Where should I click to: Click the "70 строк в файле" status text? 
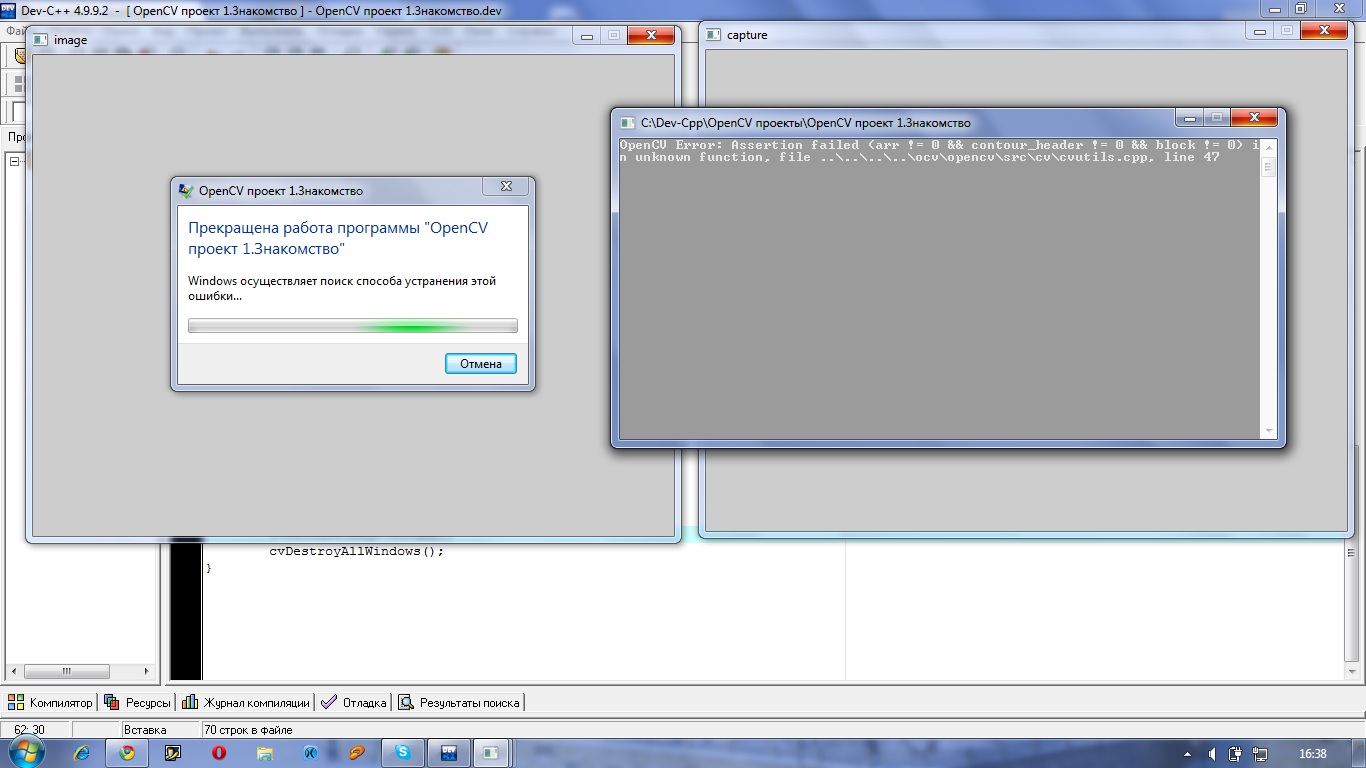[249, 730]
